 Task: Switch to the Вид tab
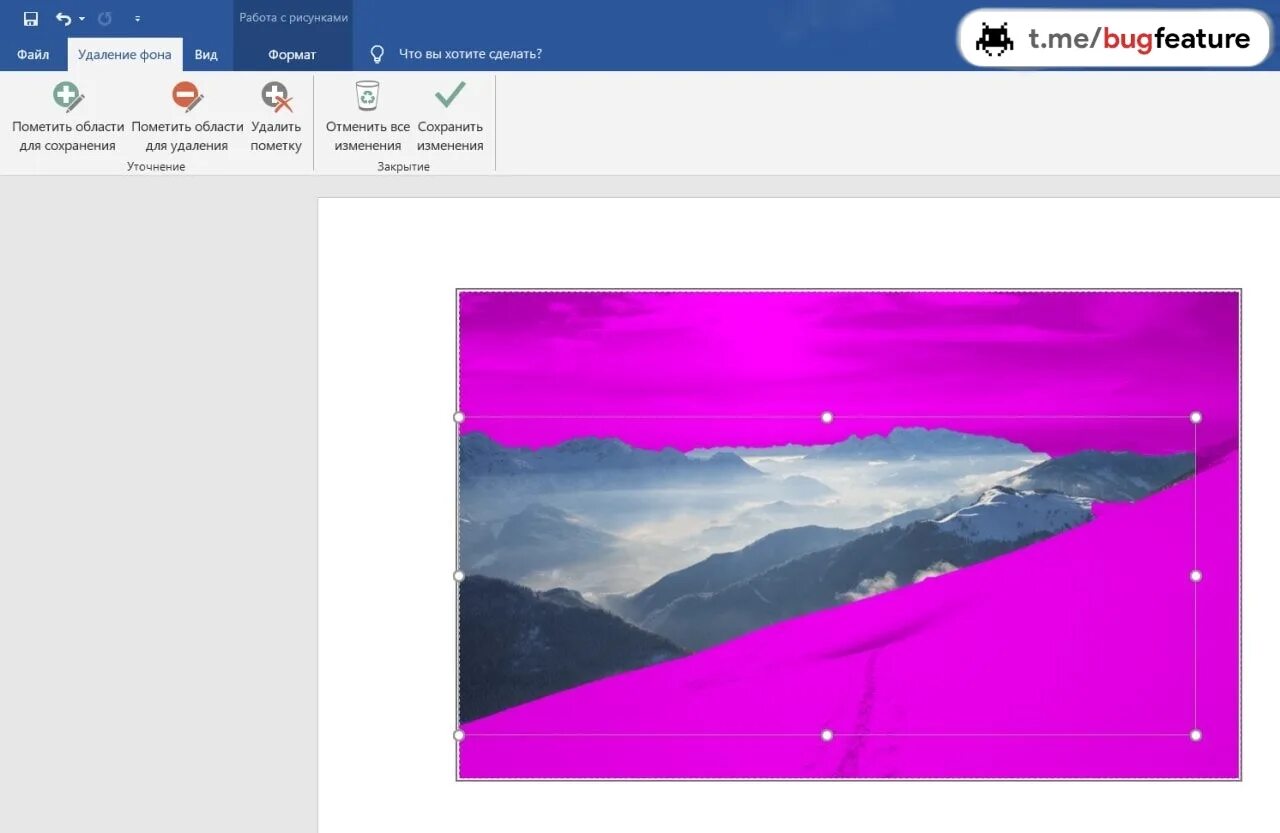(206, 54)
